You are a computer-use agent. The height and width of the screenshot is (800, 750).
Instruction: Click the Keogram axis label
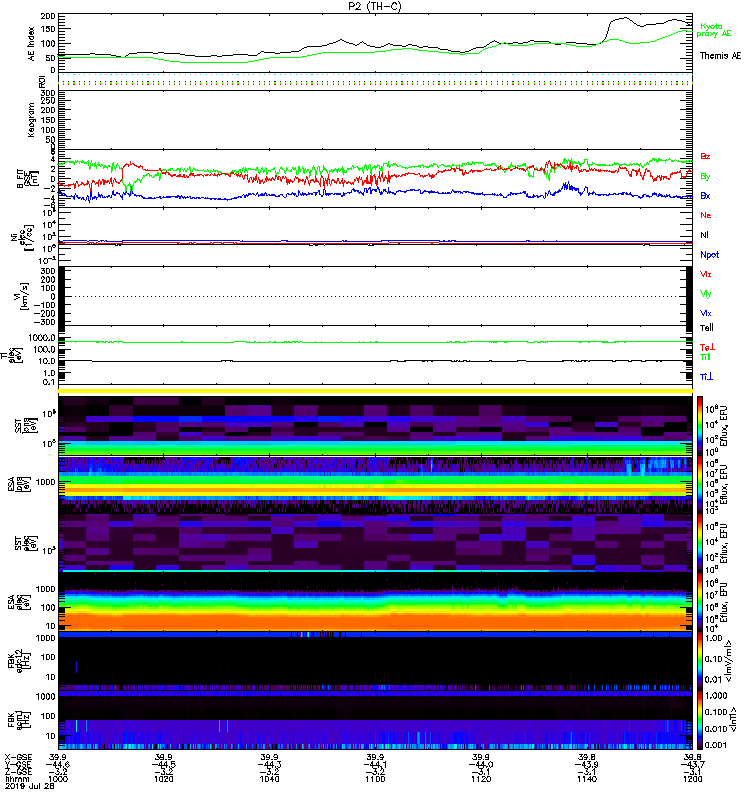click(31, 120)
